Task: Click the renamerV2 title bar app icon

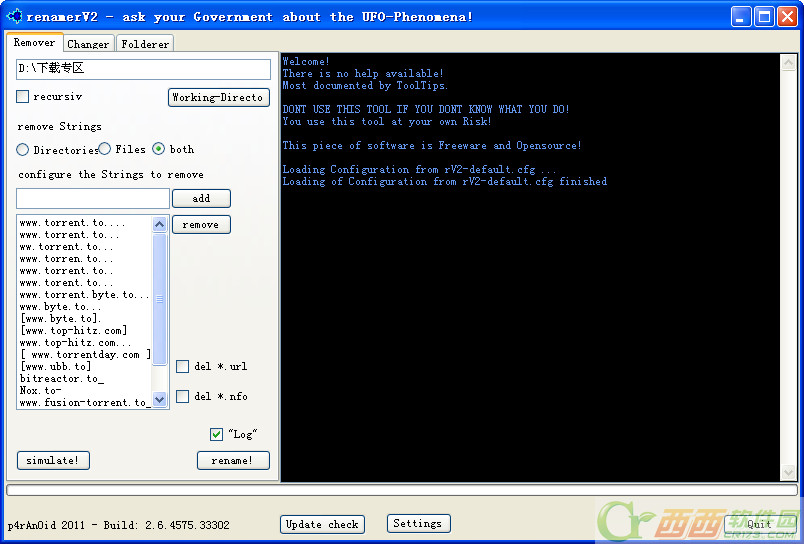Action: click(x=14, y=16)
